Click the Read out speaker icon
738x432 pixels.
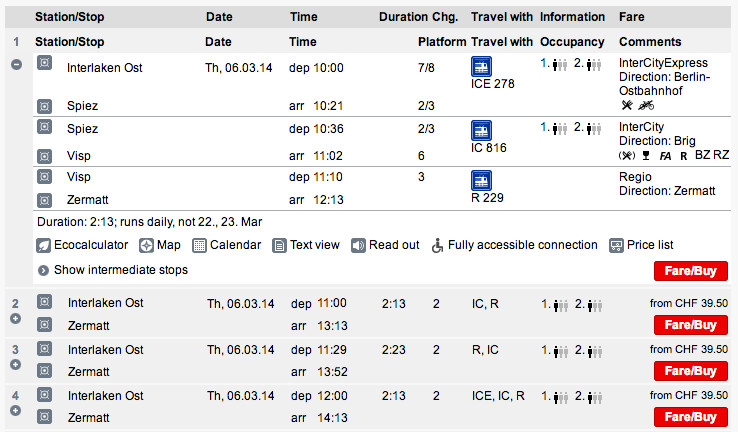[x=358, y=245]
